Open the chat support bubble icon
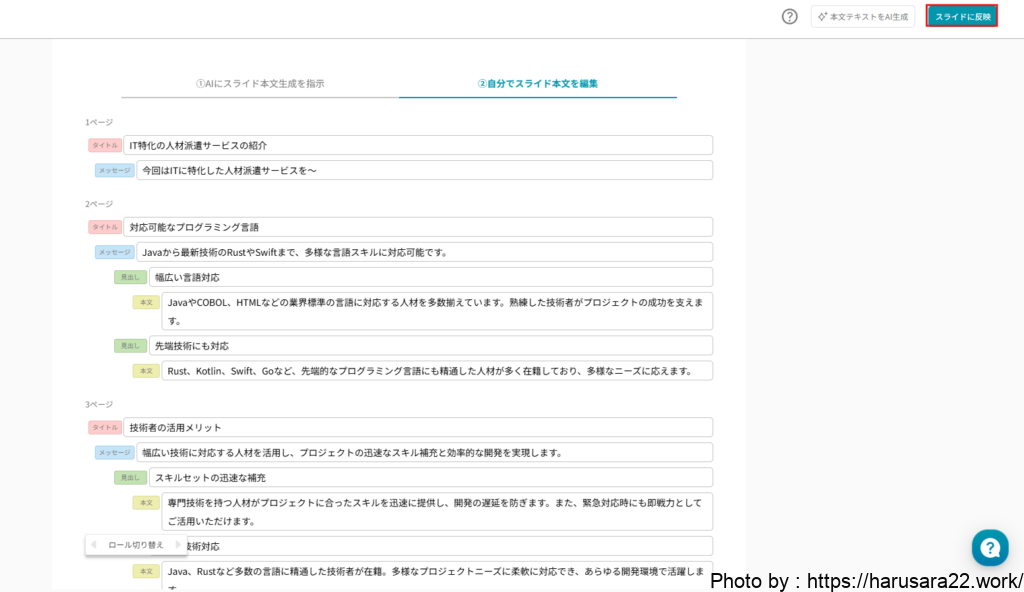 989,548
